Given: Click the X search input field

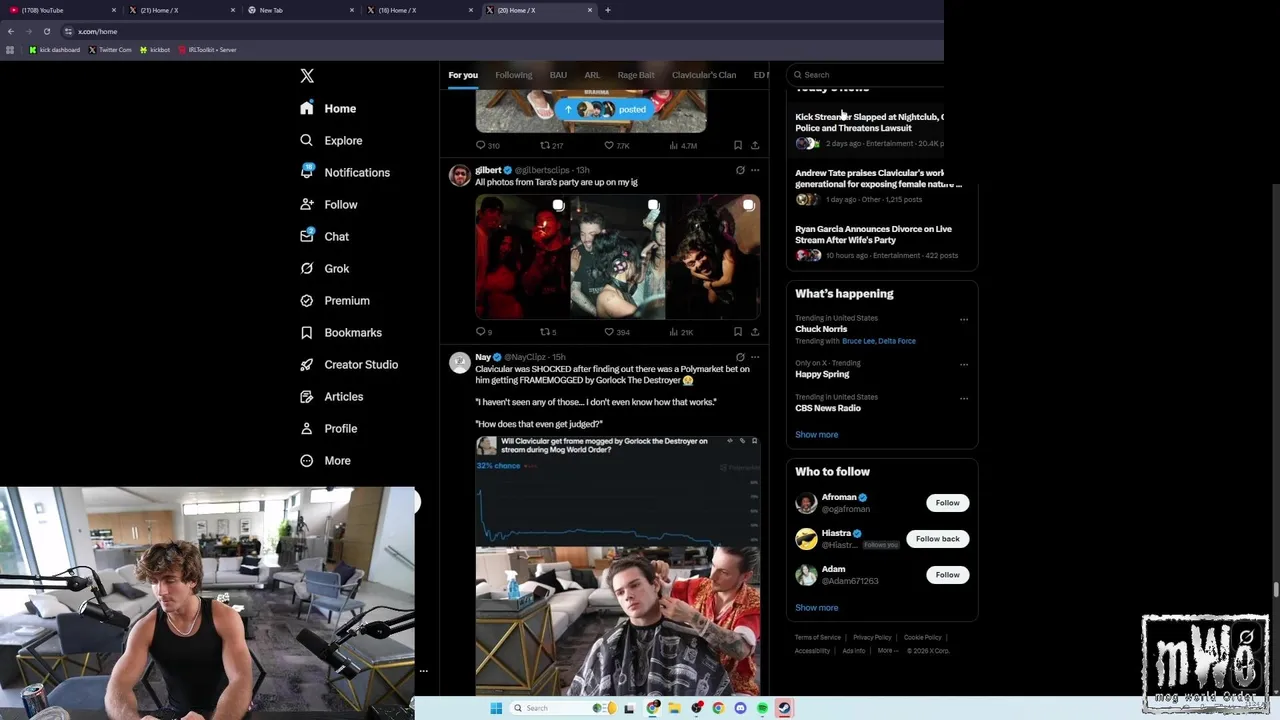Looking at the screenshot, I should pyautogui.click(x=866, y=74).
